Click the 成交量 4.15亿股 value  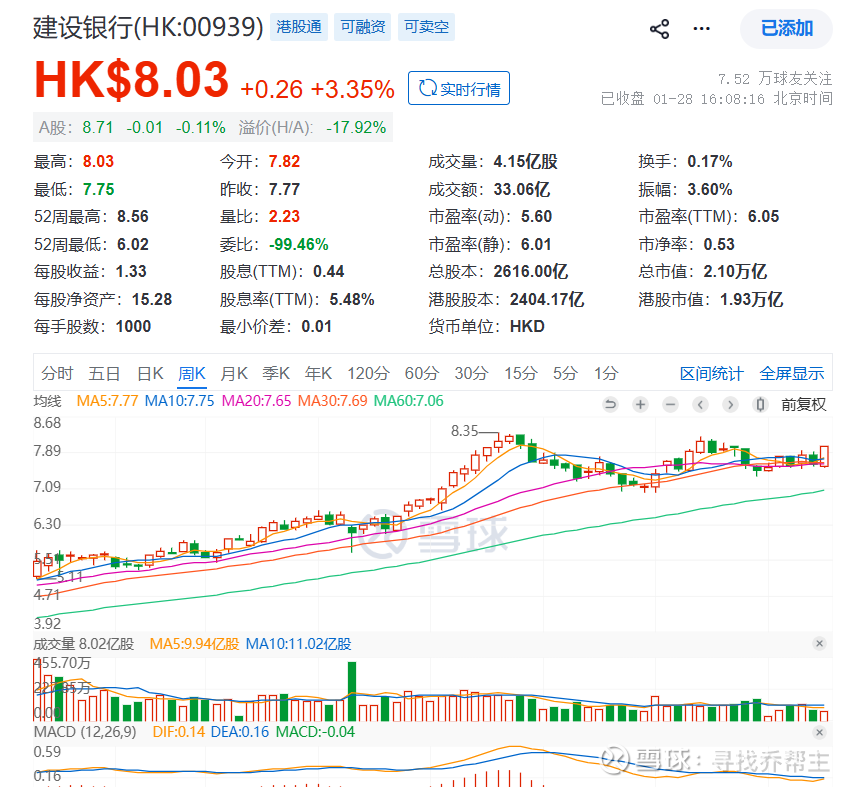[x=526, y=161]
